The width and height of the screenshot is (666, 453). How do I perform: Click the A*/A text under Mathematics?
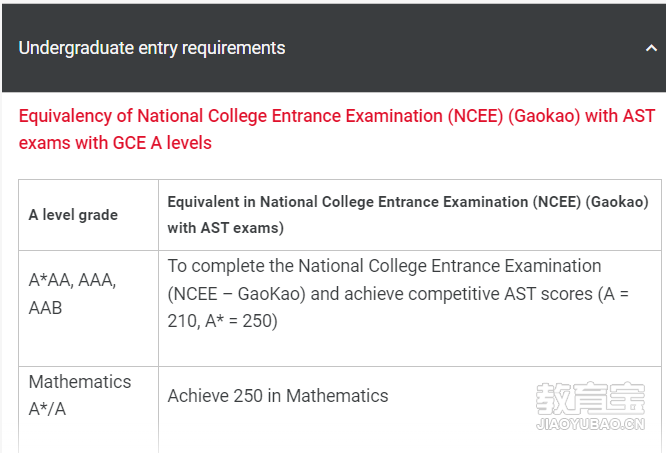point(47,409)
